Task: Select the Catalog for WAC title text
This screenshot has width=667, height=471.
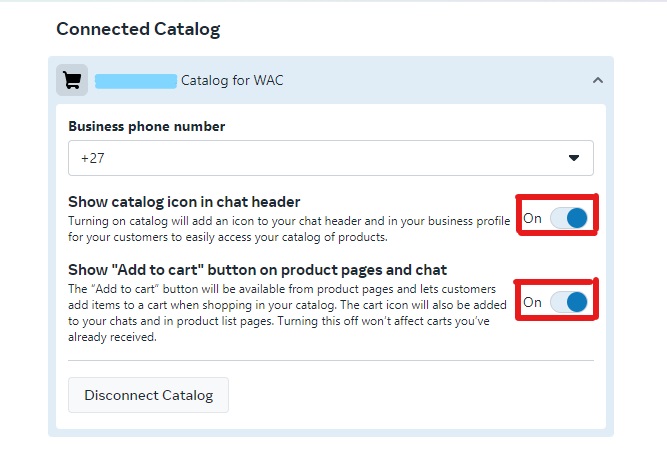Action: pyautogui.click(x=232, y=80)
